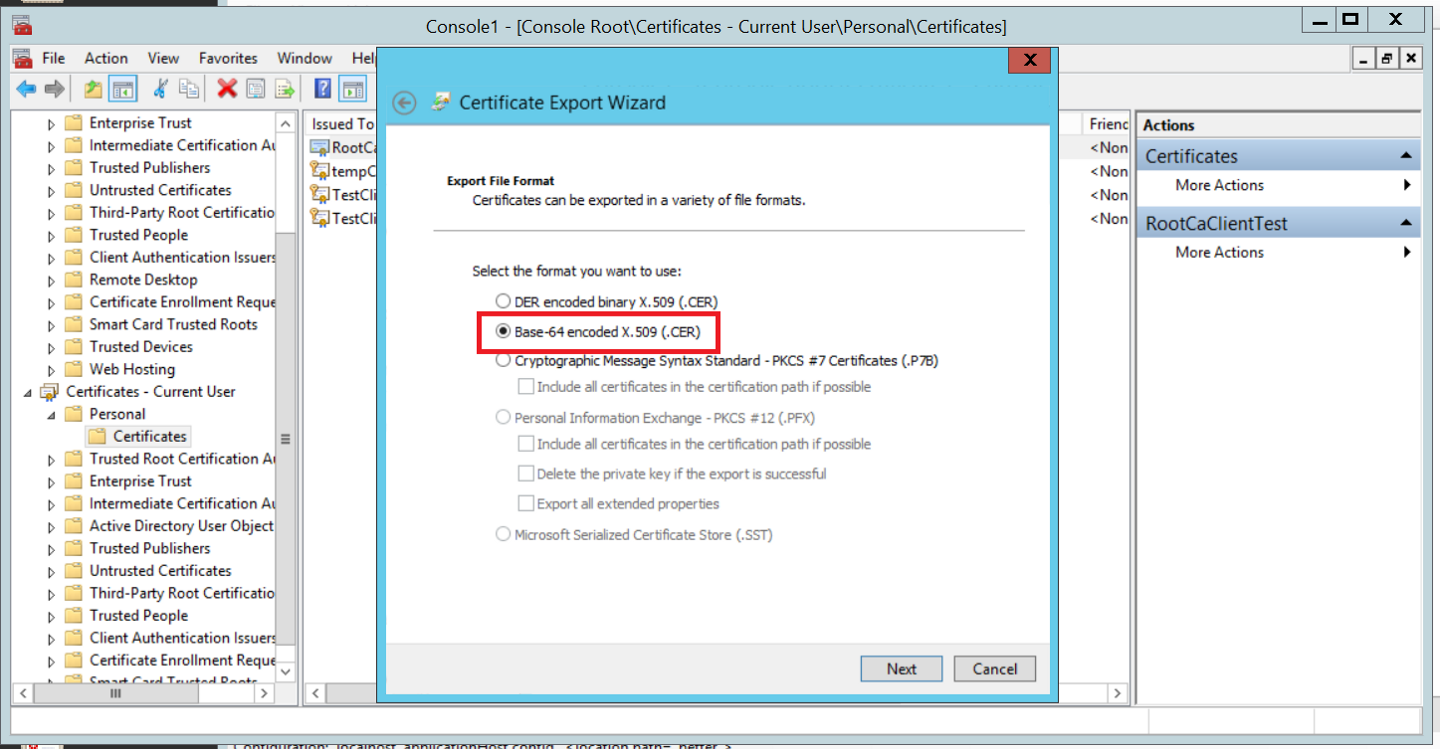Click the wizard's back arrow icon
Screen dimensions: 1440x749
pos(404,103)
